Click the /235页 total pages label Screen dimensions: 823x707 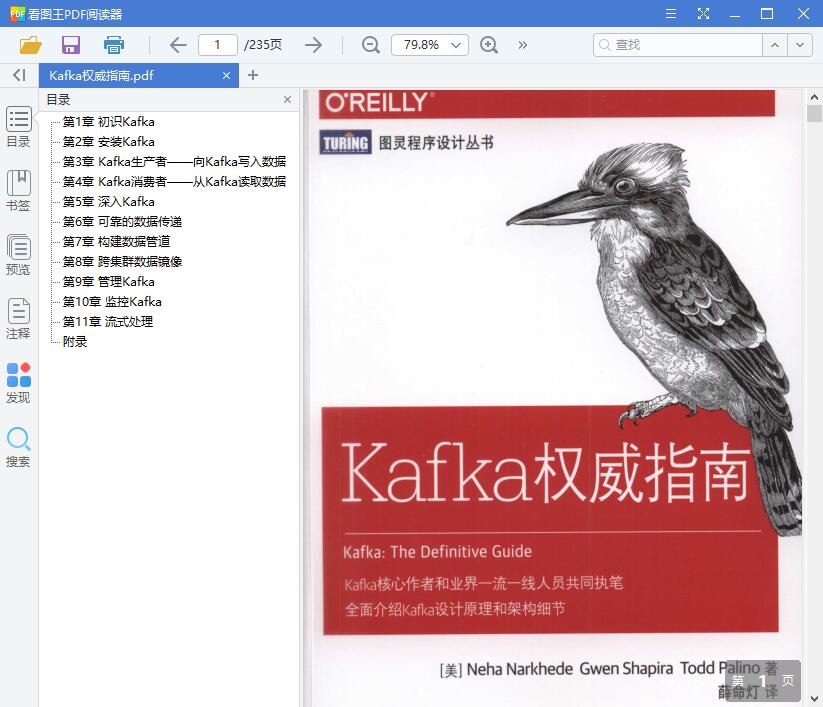coord(263,45)
